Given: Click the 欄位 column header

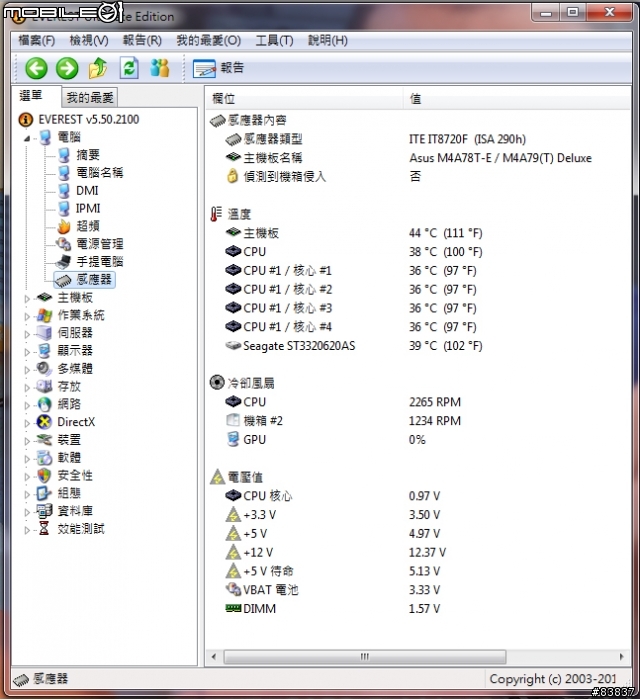Looking at the screenshot, I should [x=305, y=98].
